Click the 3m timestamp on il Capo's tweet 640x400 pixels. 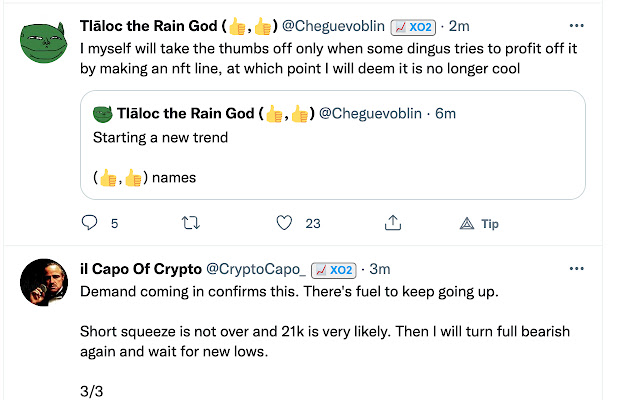pyautogui.click(x=379, y=269)
